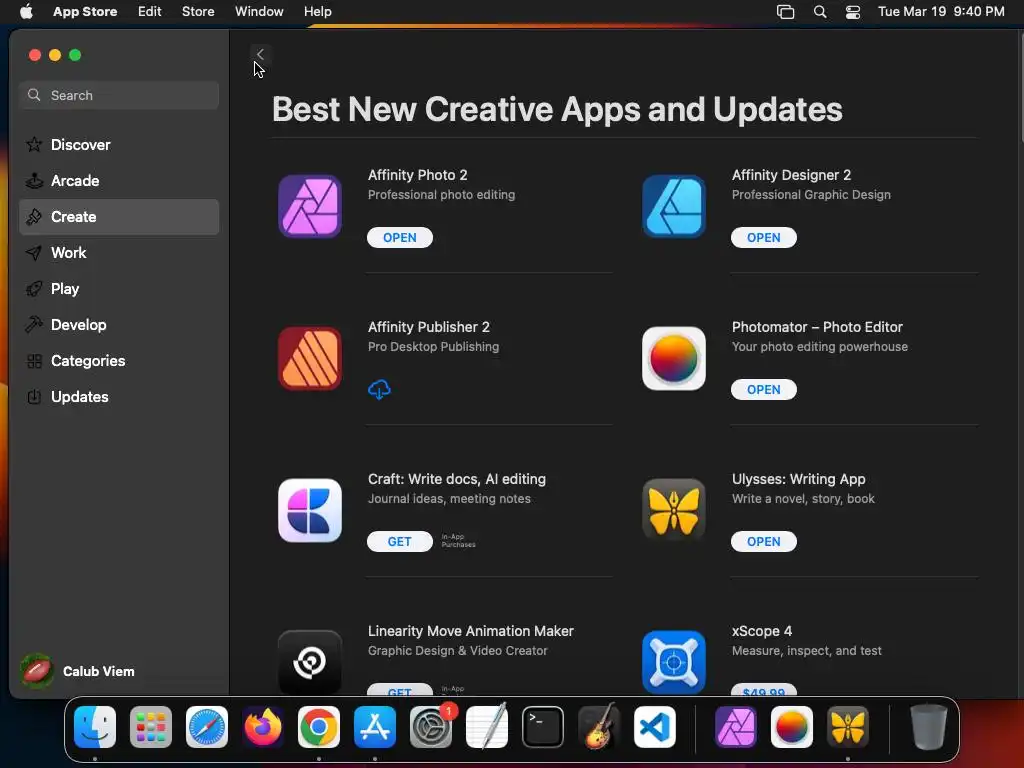Open Ulysses from the Dock
Screen dimensions: 1024x768
tap(848, 727)
